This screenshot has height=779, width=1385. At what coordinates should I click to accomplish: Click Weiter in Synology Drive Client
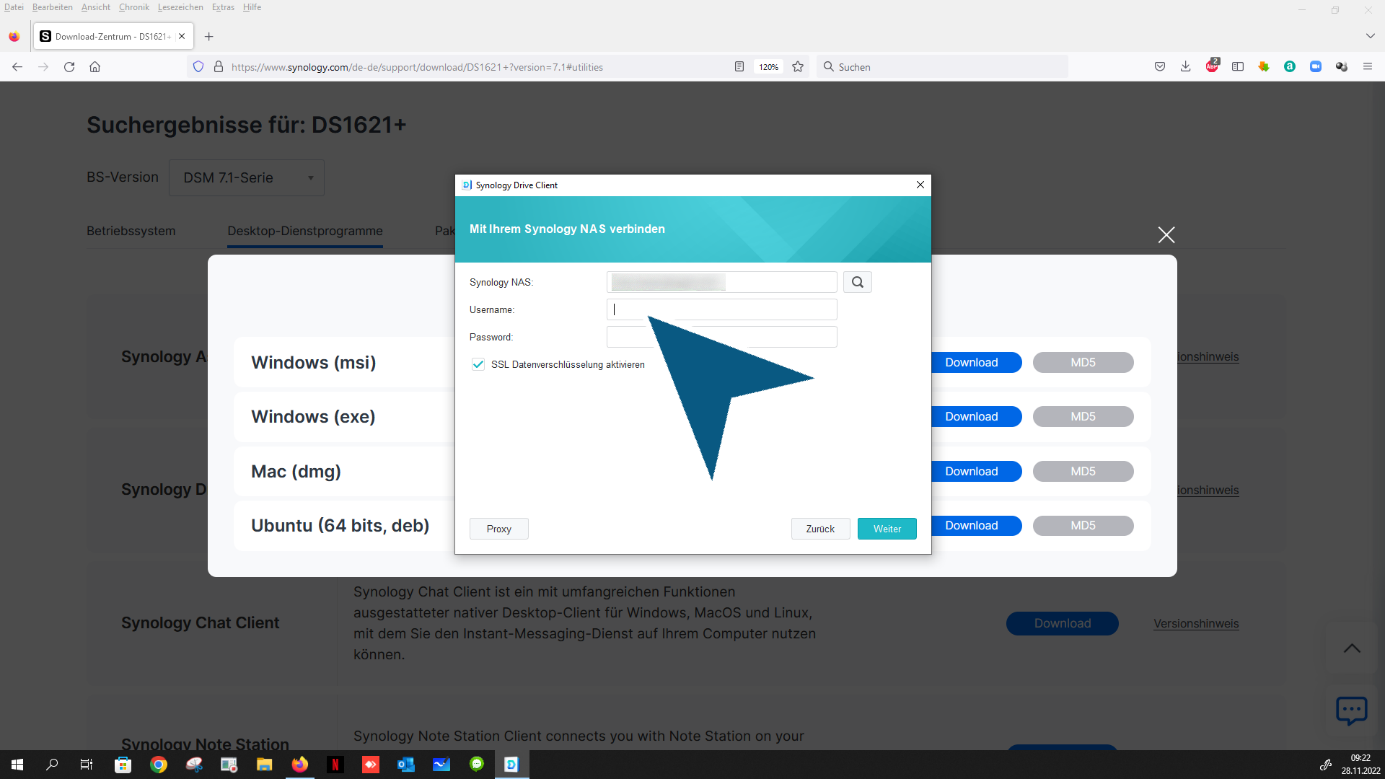tap(887, 529)
